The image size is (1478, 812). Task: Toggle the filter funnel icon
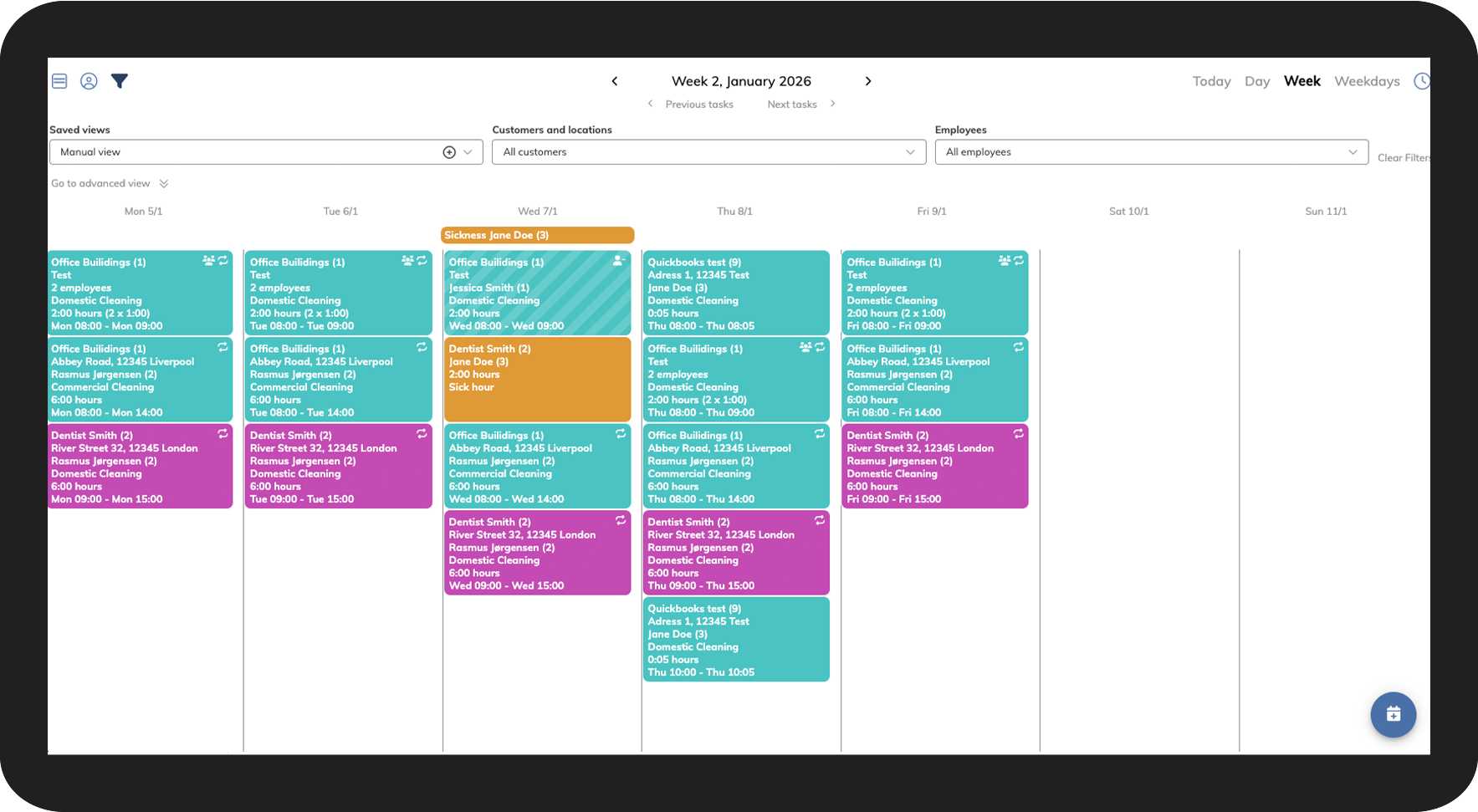click(120, 81)
